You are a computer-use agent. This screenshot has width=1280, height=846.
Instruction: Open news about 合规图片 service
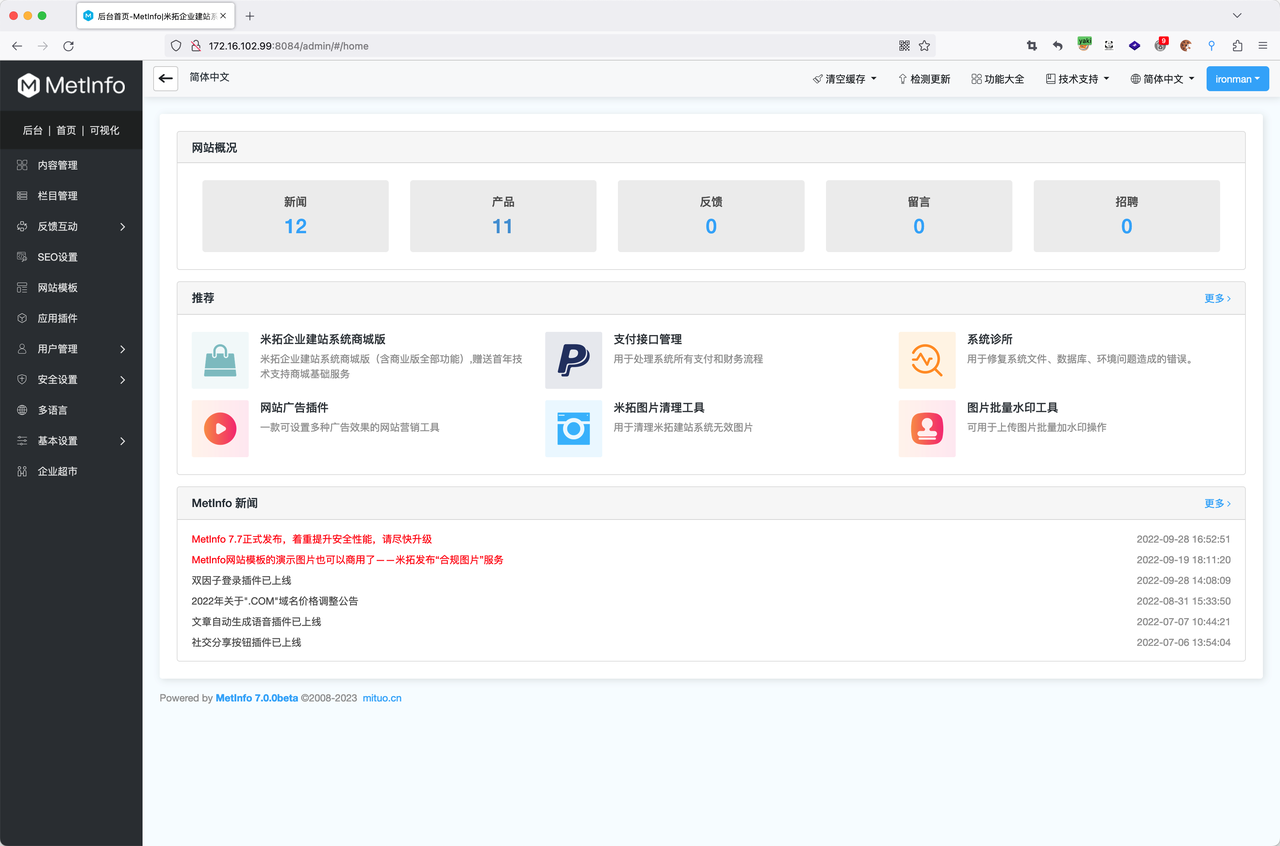tap(348, 560)
